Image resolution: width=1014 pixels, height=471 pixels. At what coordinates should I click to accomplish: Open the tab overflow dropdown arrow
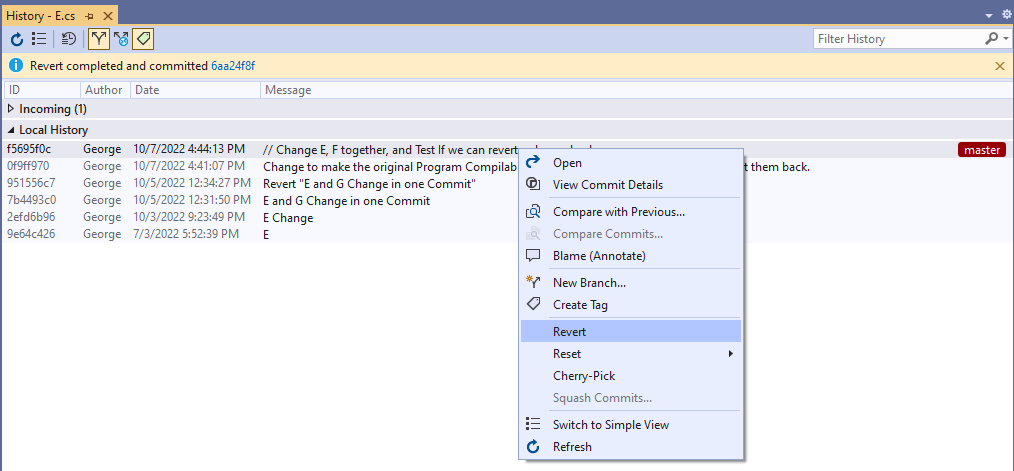pos(990,15)
